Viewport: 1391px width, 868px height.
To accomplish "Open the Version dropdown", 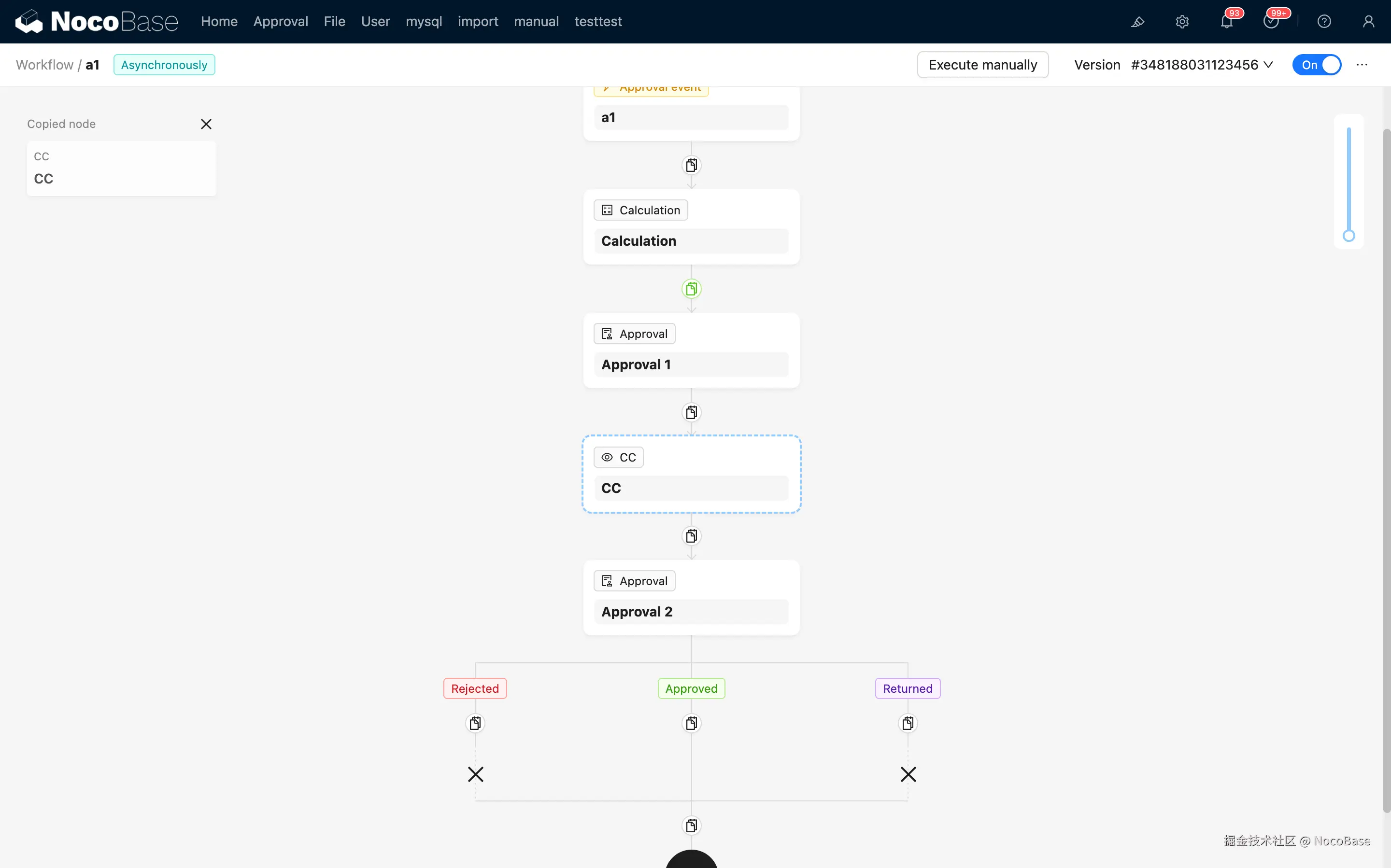I will [1202, 65].
